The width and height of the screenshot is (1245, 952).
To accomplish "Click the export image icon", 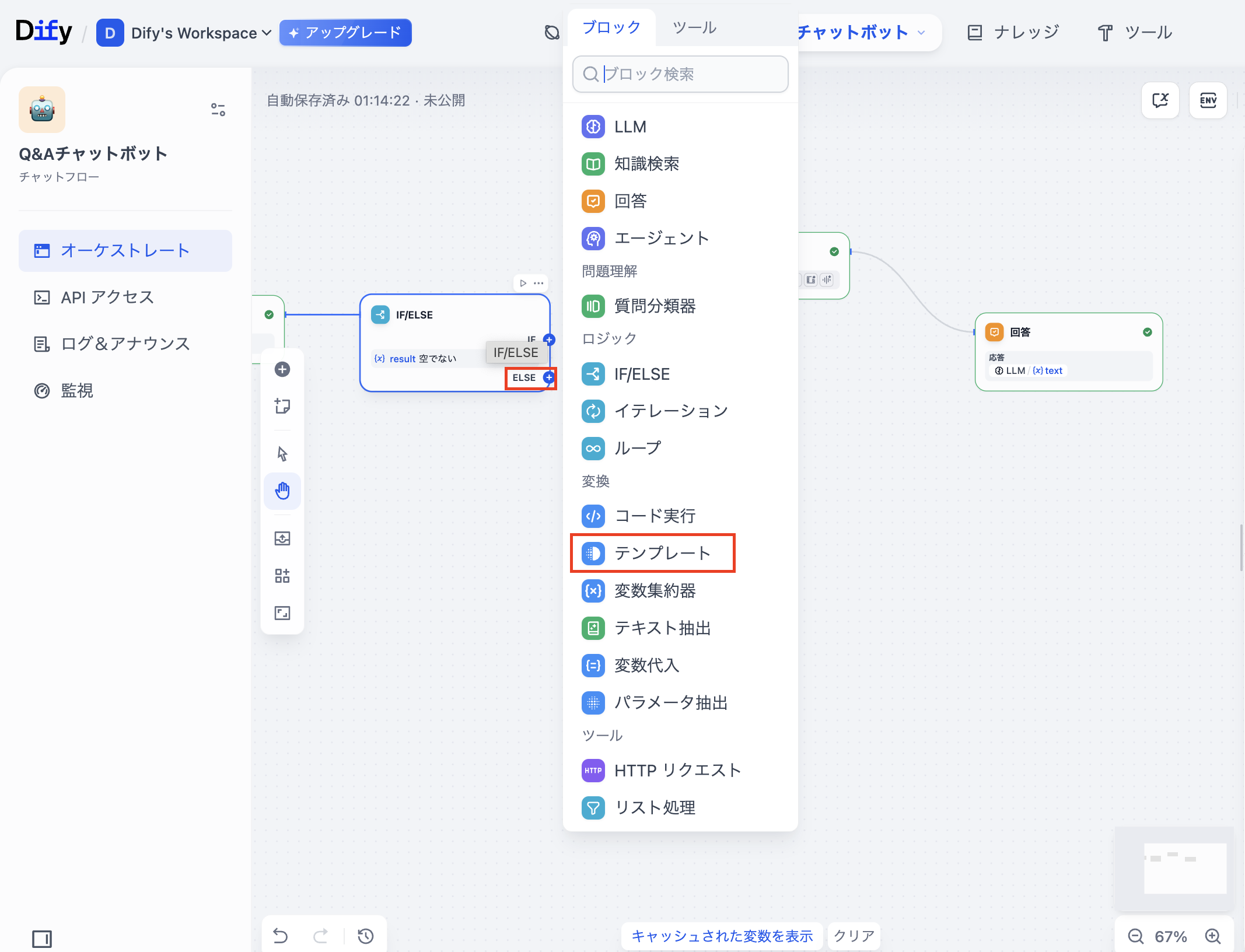I will click(x=282, y=538).
